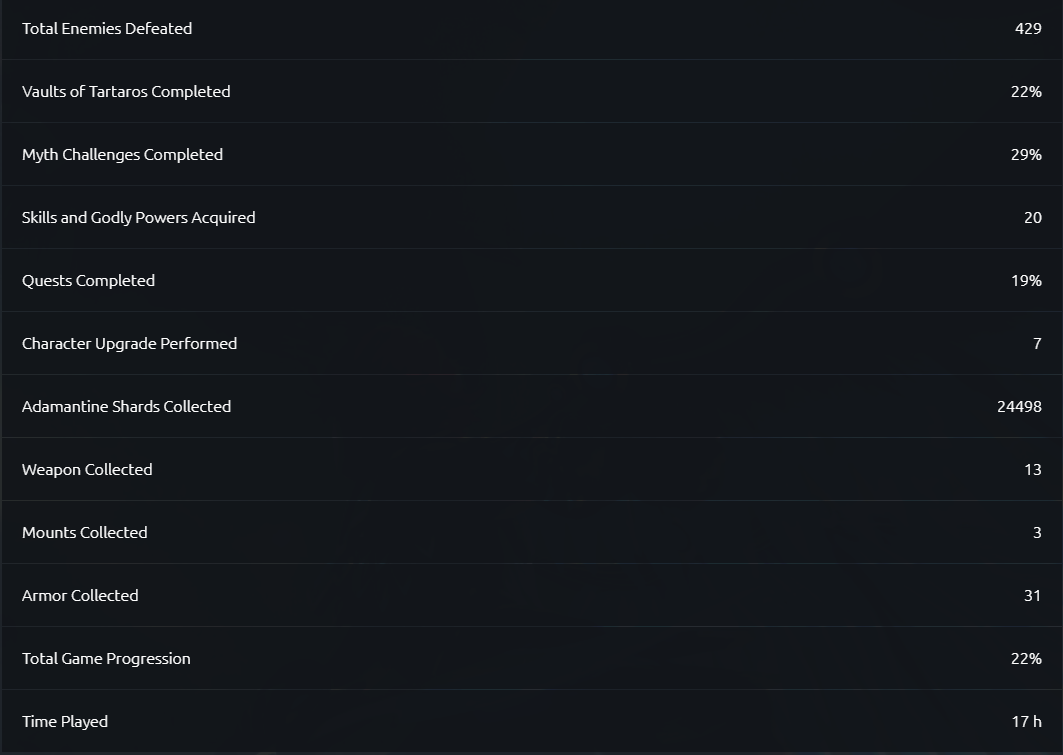Select the Weapon Collected row

click(532, 470)
